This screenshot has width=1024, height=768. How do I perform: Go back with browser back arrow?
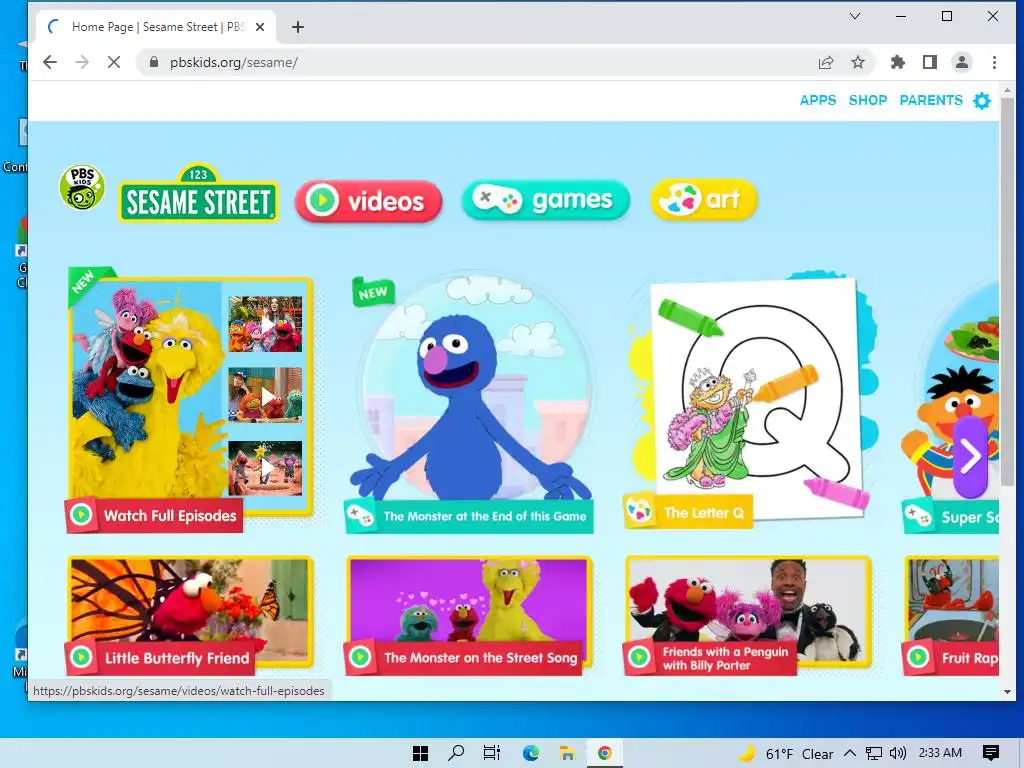pos(50,62)
